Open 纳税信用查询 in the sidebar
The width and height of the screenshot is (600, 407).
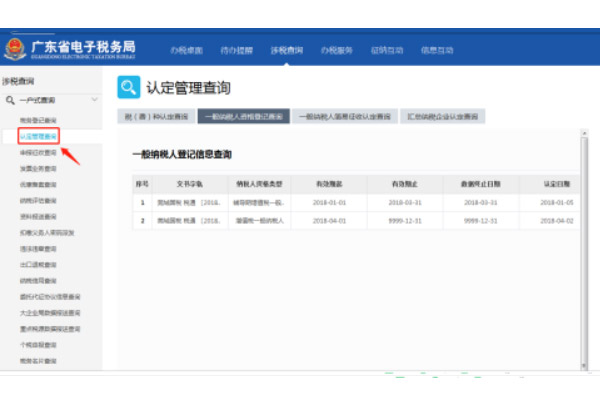pyautogui.click(x=38, y=281)
